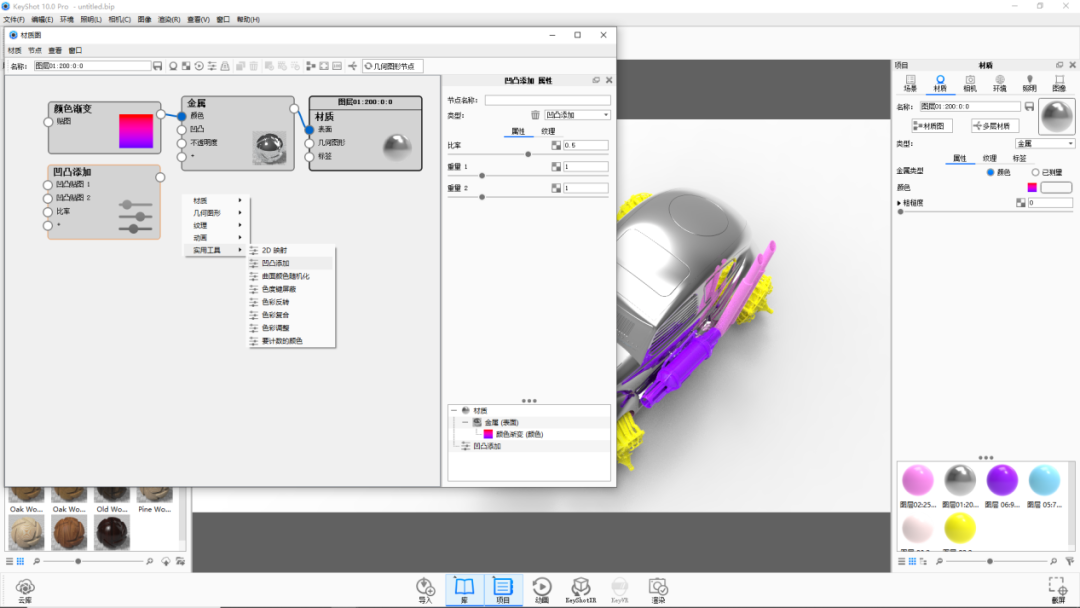Screen dimensions: 1080x608
Task: Click the 标签 input socket on the 材质 node
Action: [309, 157]
